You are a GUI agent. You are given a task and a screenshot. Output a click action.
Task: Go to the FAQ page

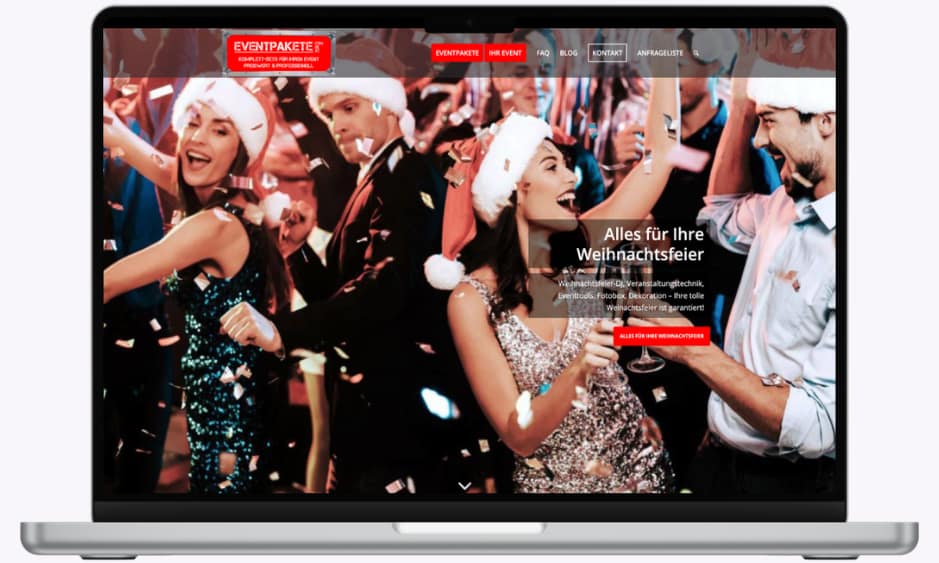point(543,53)
